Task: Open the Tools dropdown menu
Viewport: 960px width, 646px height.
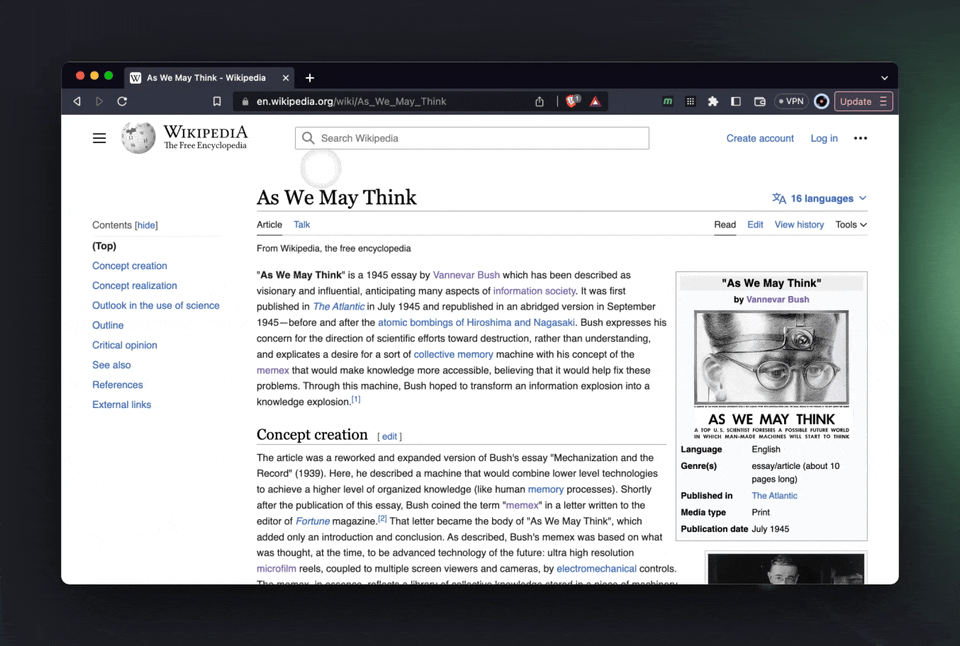Action: click(x=851, y=225)
